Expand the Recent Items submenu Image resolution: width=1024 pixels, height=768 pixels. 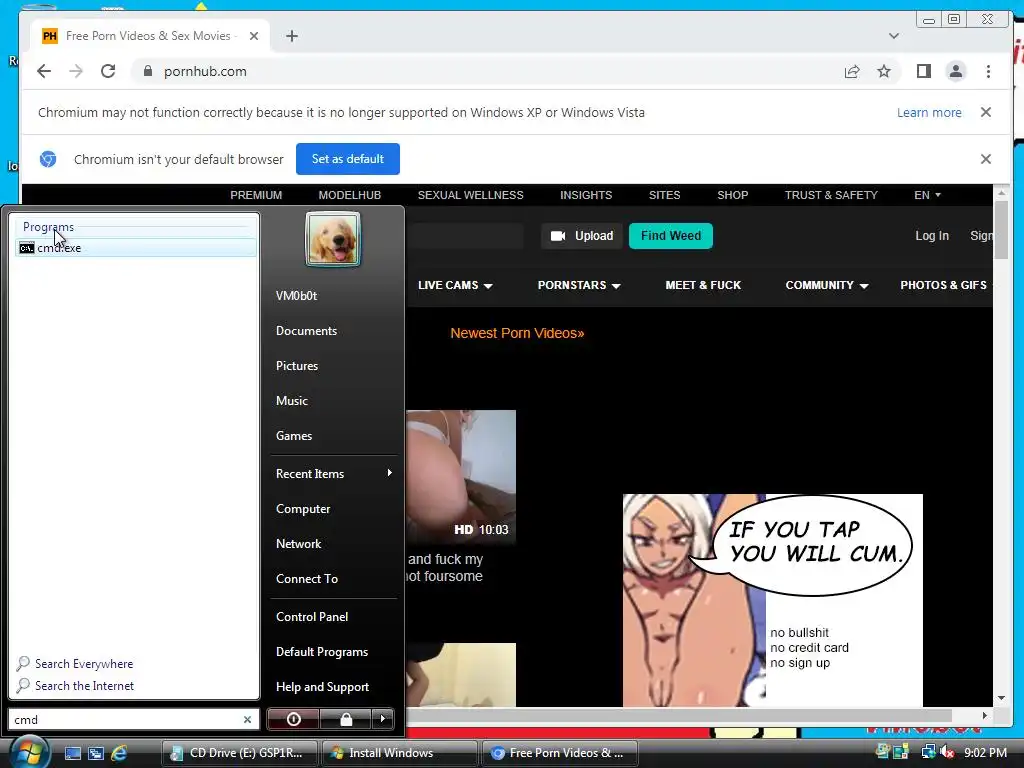[x=389, y=473]
